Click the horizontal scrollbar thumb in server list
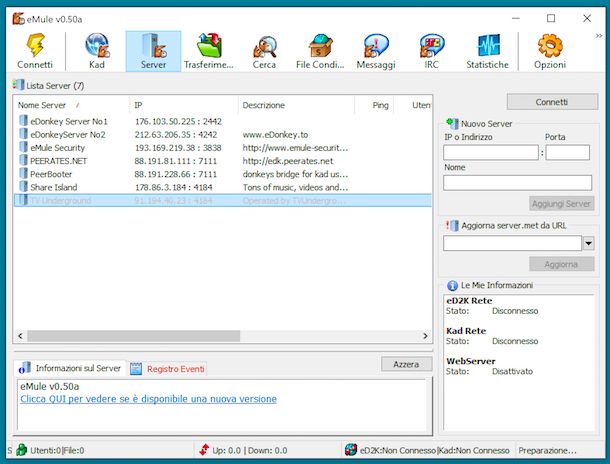The image size is (610, 464). point(133,336)
